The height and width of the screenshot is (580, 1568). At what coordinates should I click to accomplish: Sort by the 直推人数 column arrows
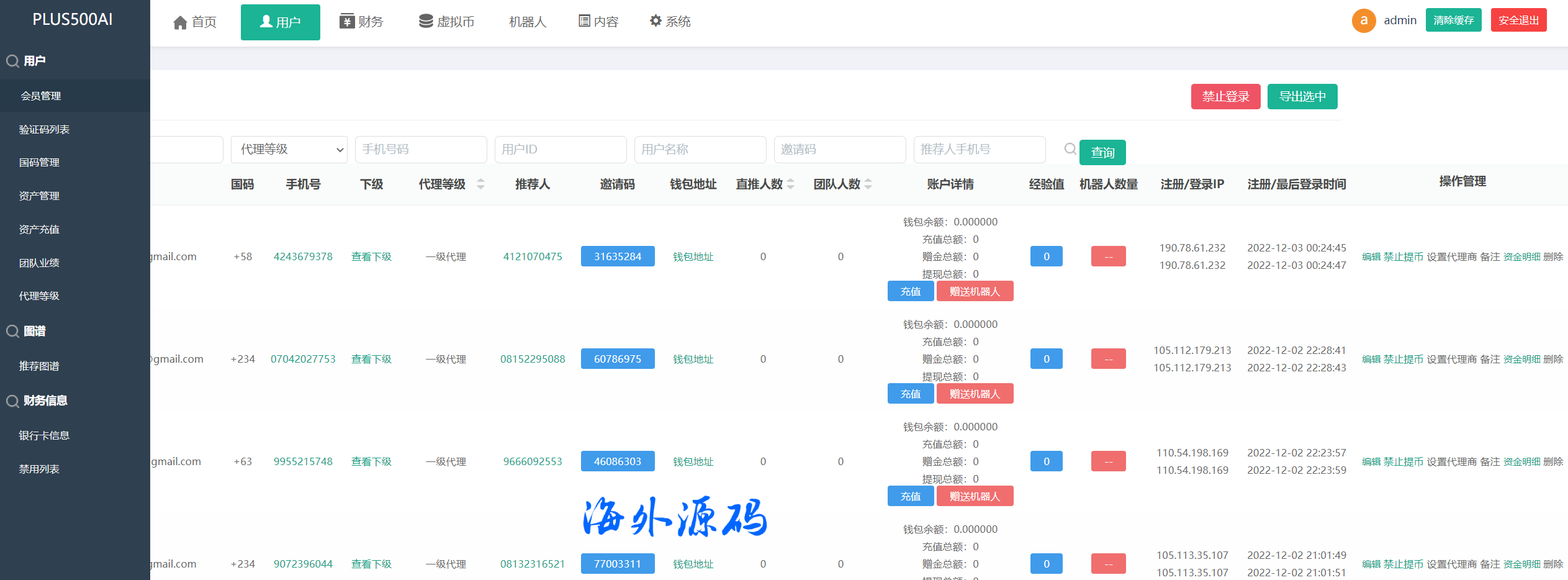[791, 184]
